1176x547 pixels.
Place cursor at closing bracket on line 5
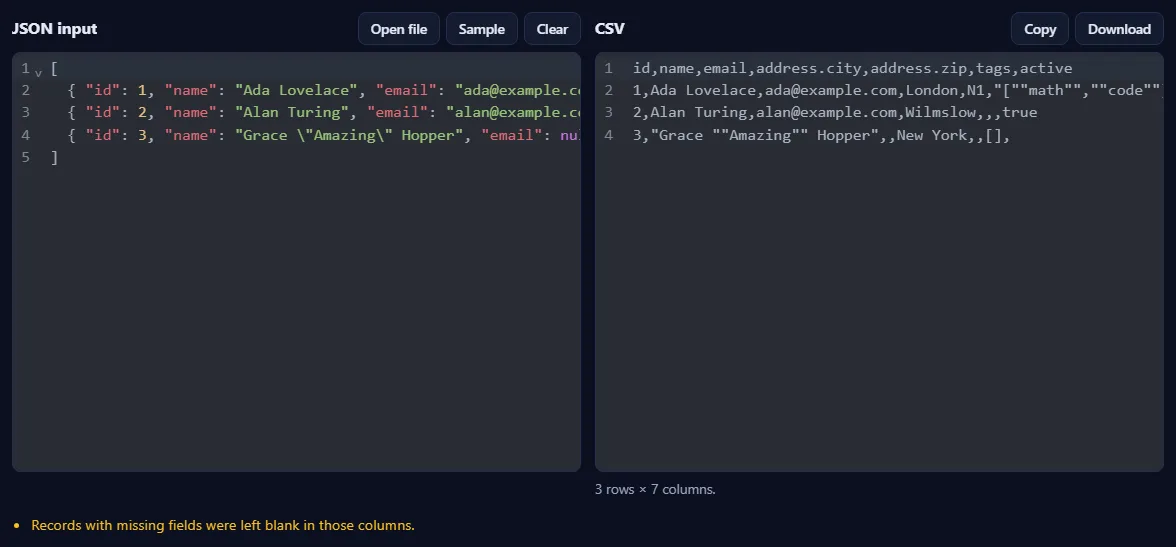[x=55, y=158]
